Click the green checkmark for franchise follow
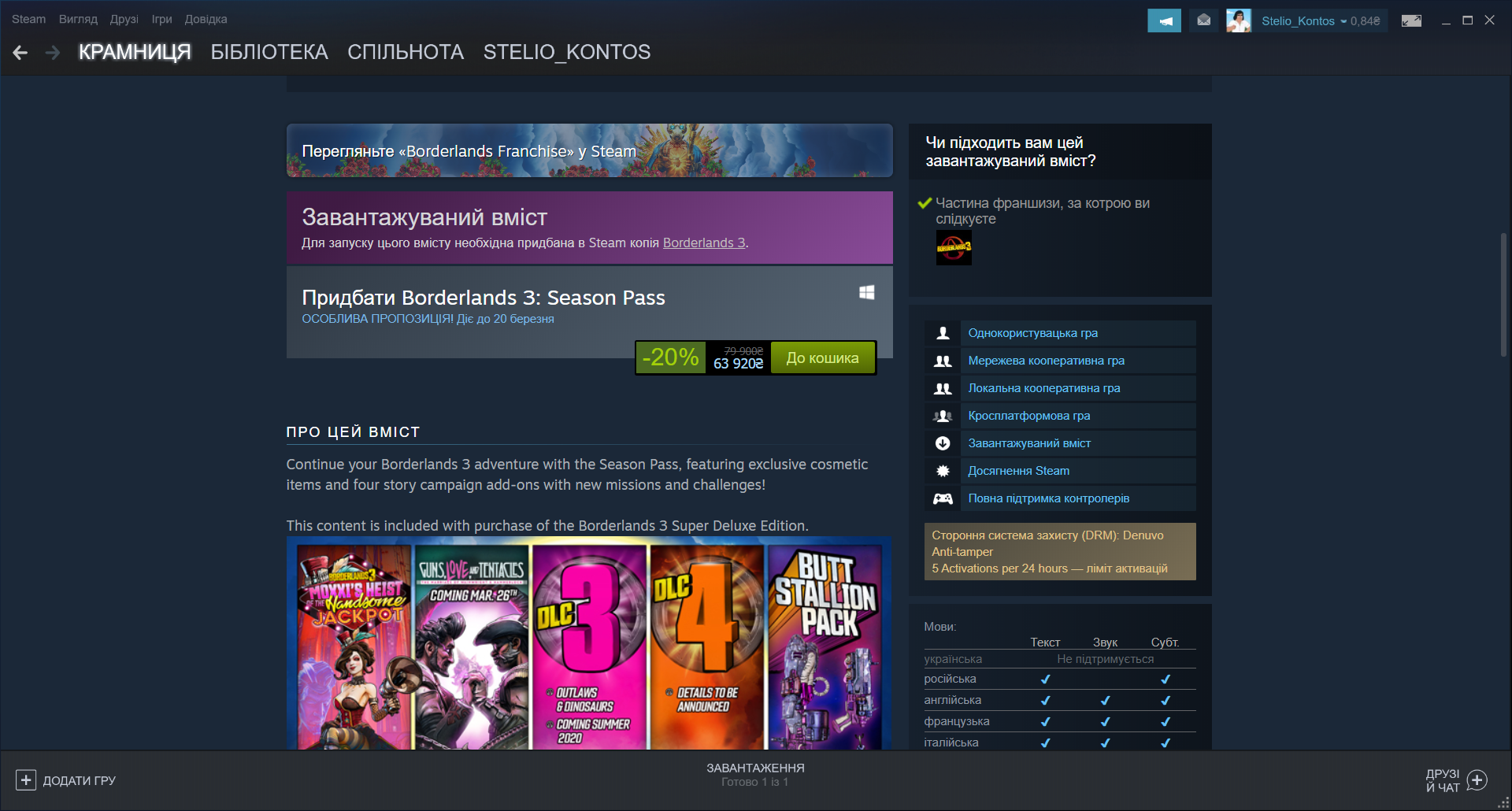Viewport: 1512px width, 811px height. [925, 203]
